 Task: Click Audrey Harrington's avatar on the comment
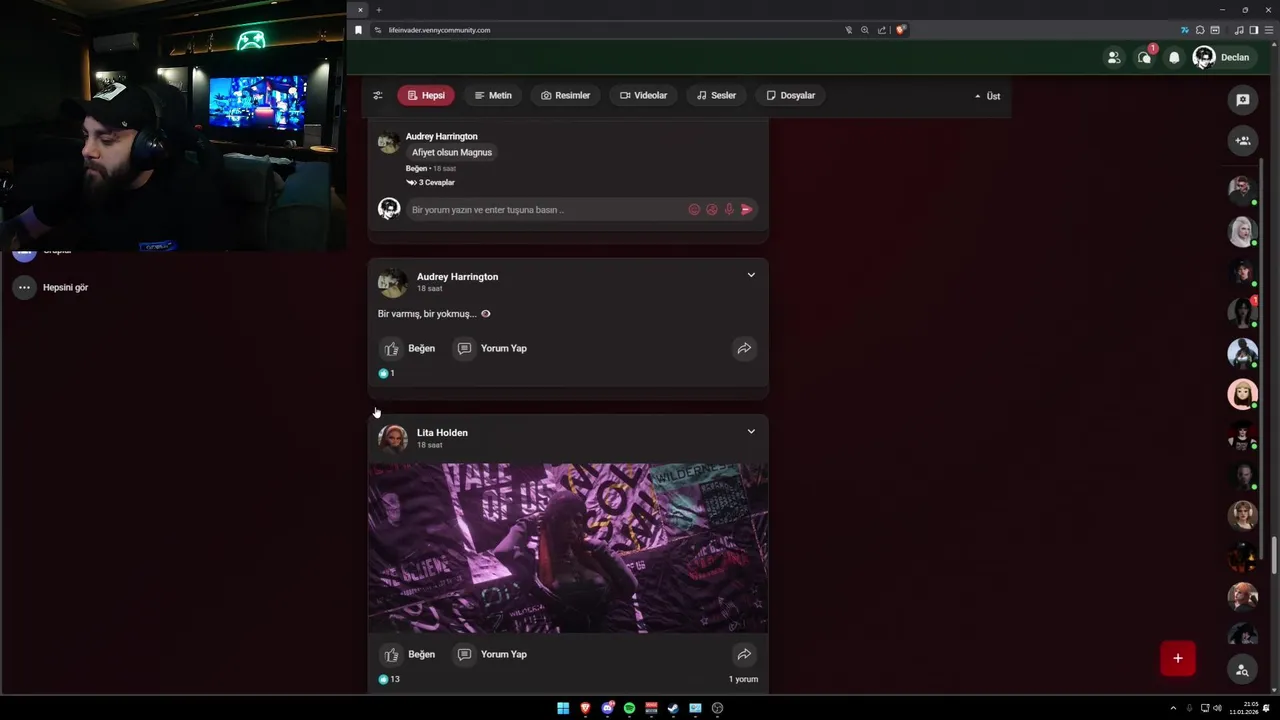[x=388, y=142]
